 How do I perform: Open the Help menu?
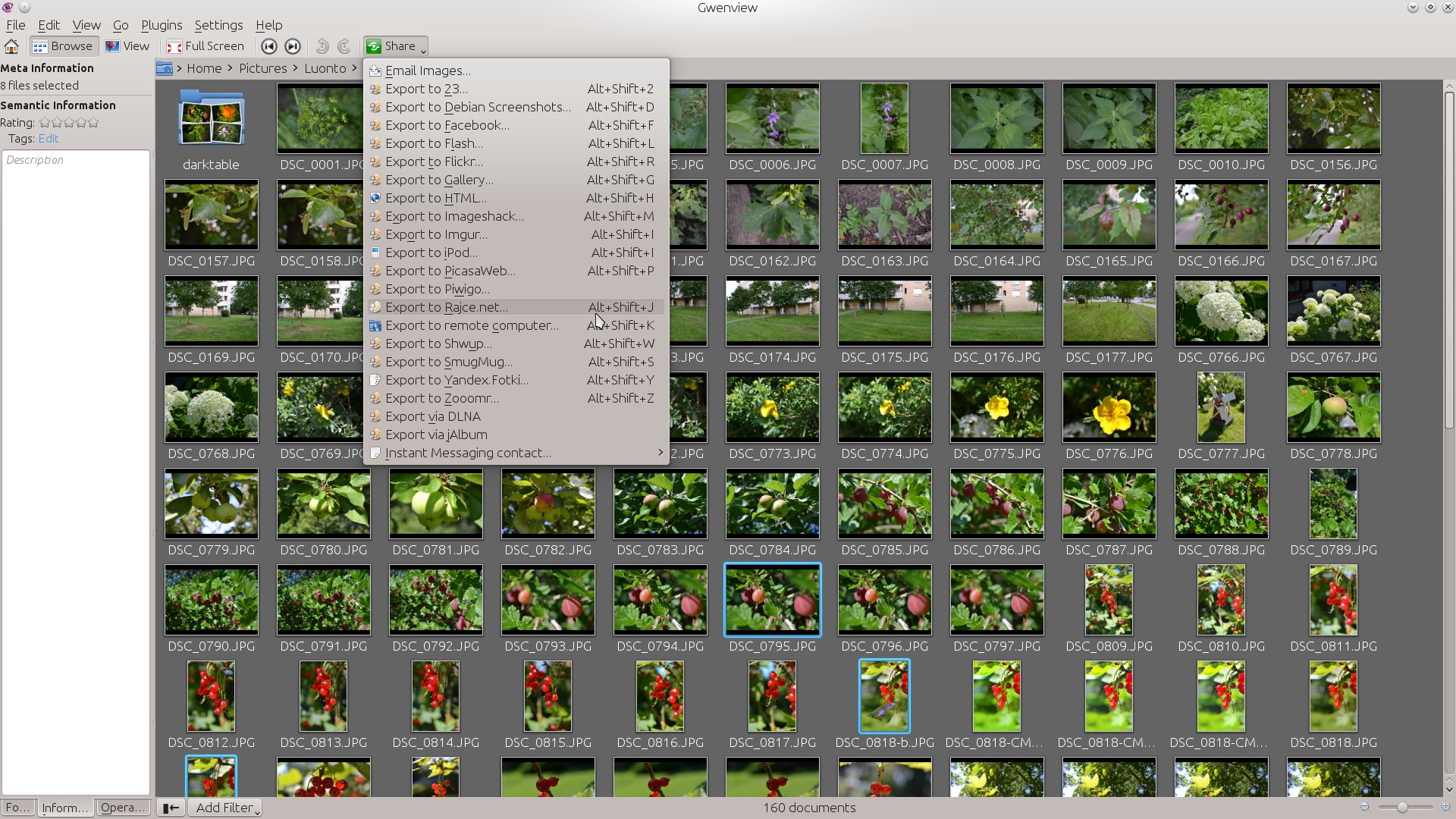point(268,25)
